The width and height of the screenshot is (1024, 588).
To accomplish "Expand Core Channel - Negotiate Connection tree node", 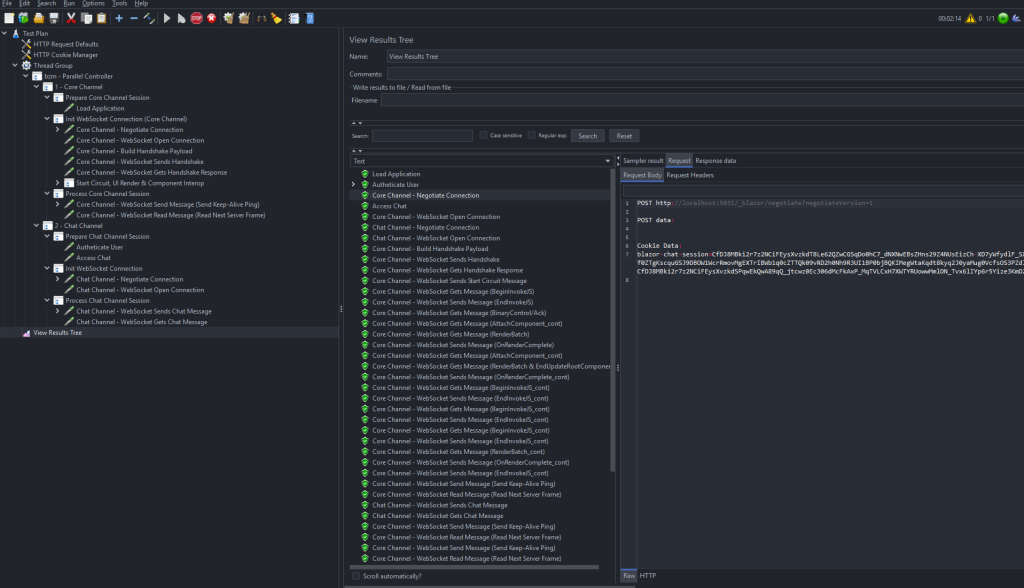I will coord(58,129).
